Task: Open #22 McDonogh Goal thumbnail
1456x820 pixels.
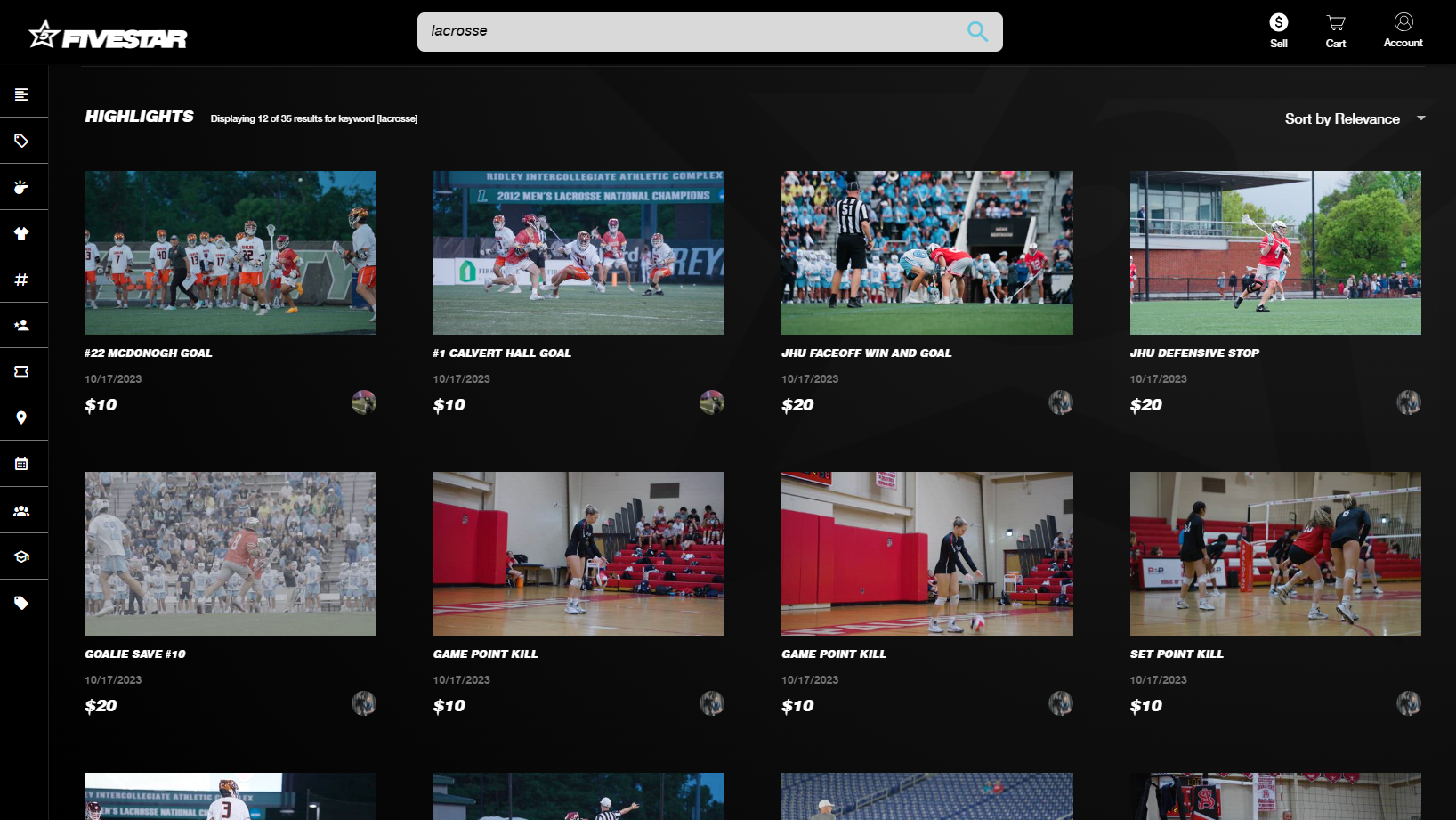Action: [231, 253]
